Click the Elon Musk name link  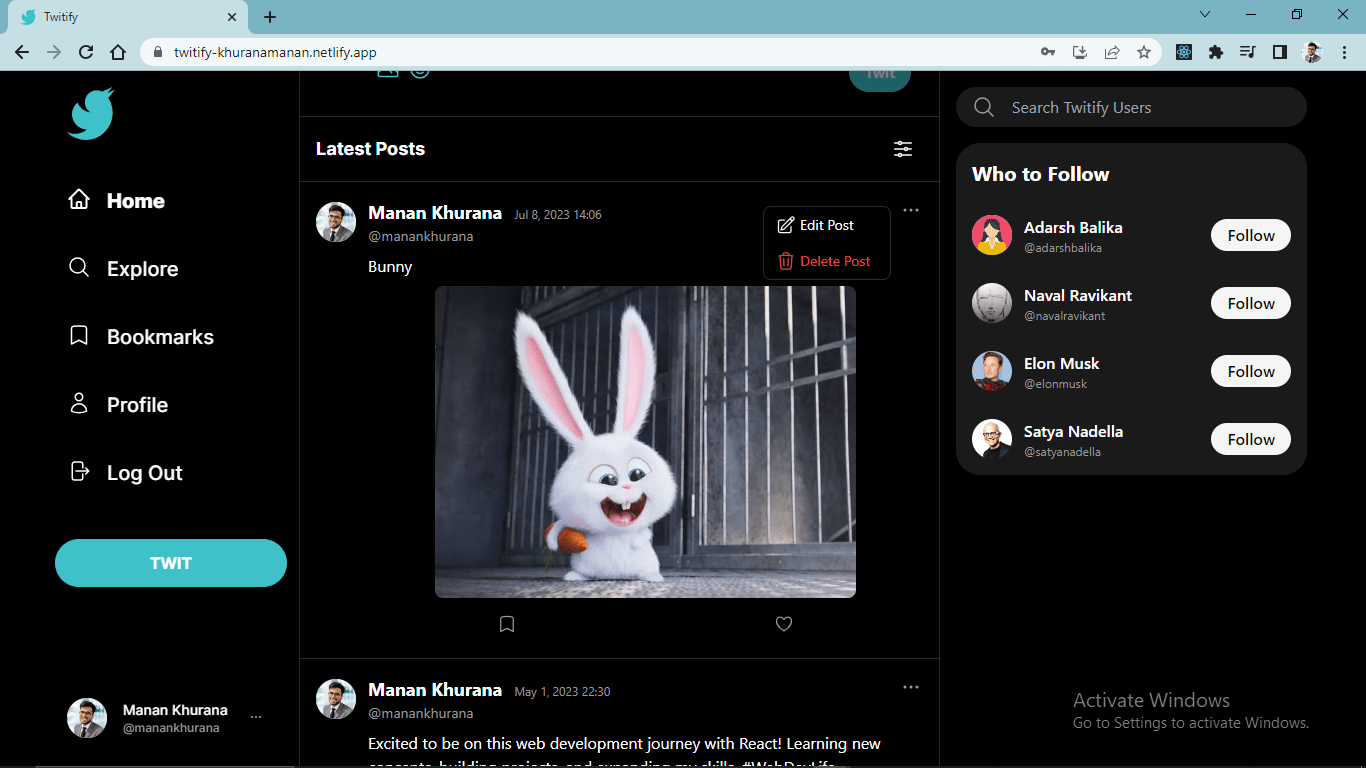[1061, 363]
